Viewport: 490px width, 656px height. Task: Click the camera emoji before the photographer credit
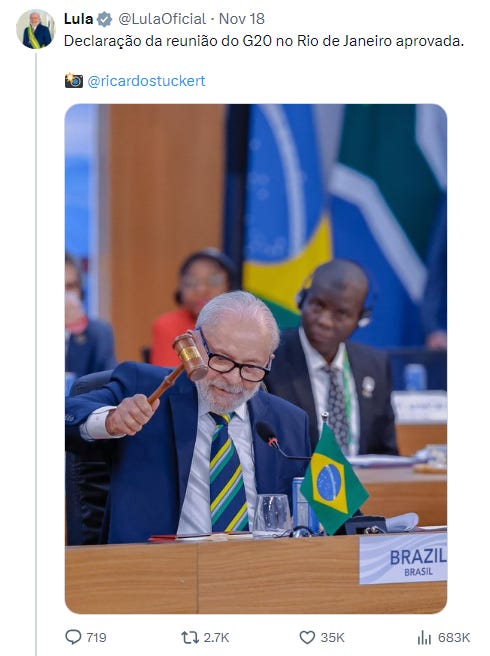click(x=74, y=80)
